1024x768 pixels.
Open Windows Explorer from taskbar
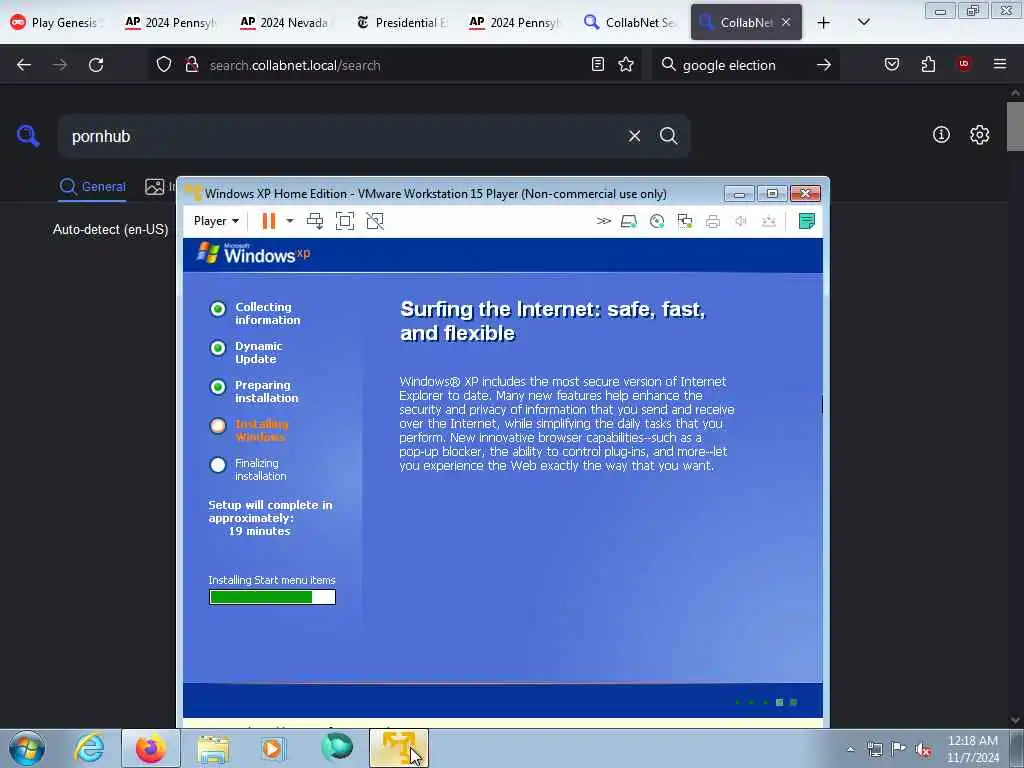tap(213, 748)
